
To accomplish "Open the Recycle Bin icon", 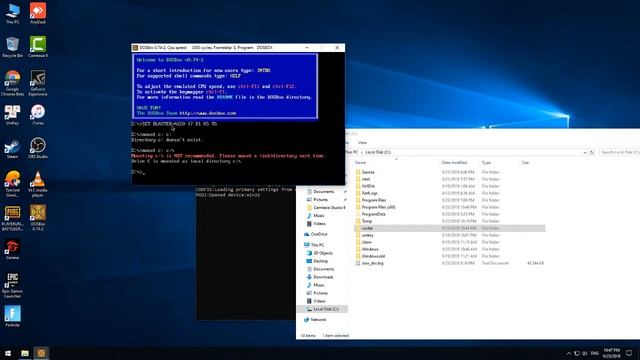I will (x=13, y=47).
